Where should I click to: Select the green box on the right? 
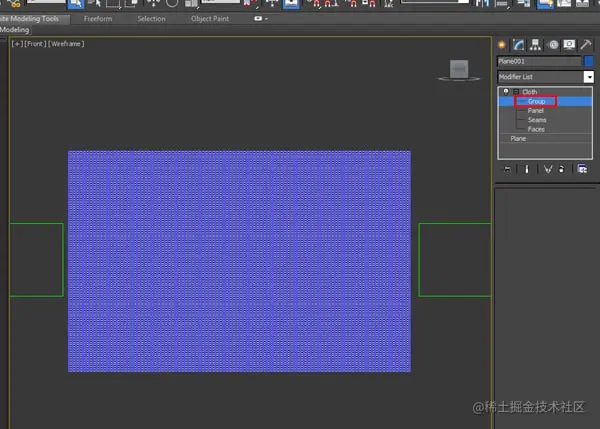pos(455,260)
